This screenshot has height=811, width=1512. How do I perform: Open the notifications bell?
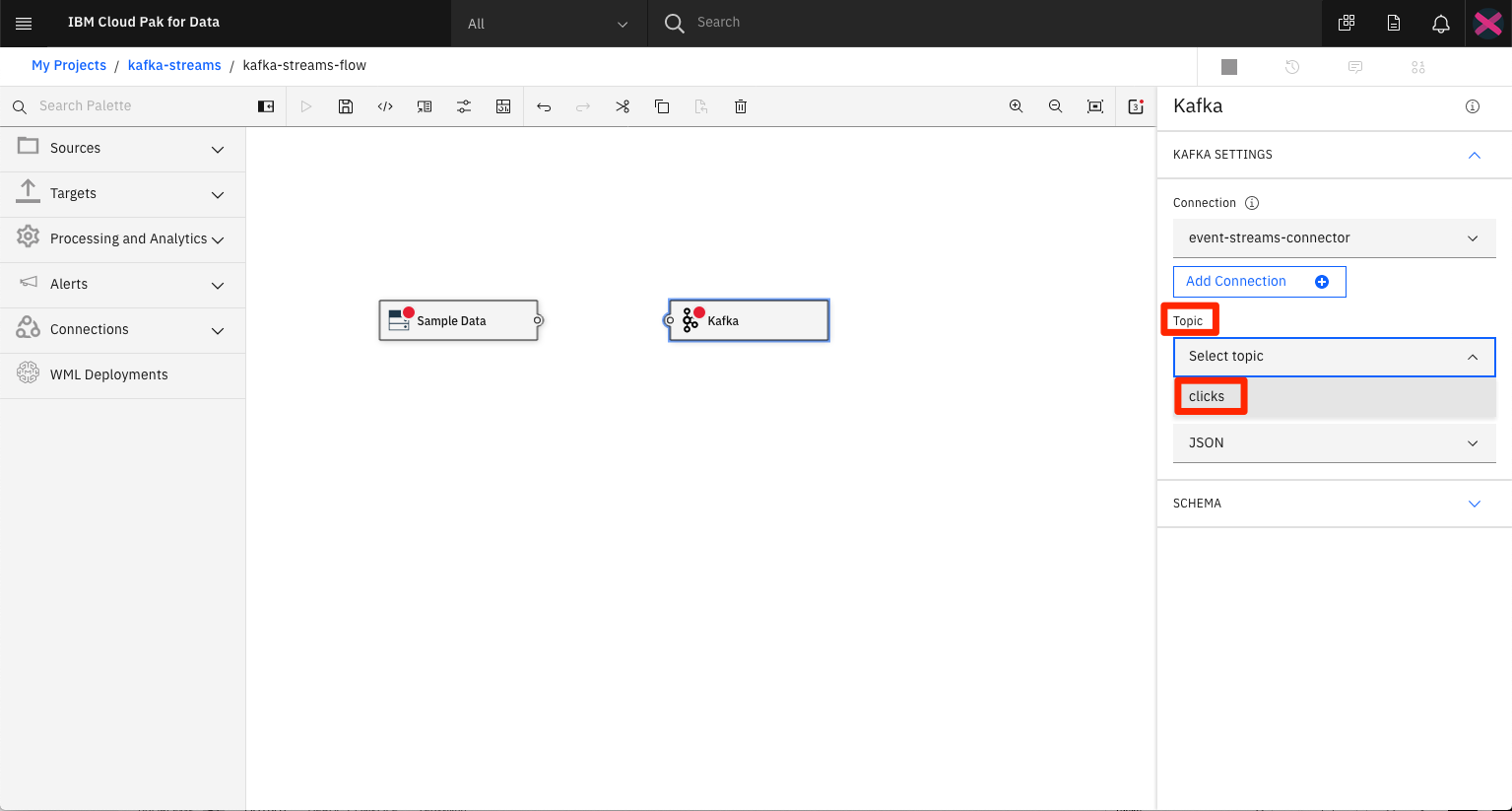[x=1441, y=24]
